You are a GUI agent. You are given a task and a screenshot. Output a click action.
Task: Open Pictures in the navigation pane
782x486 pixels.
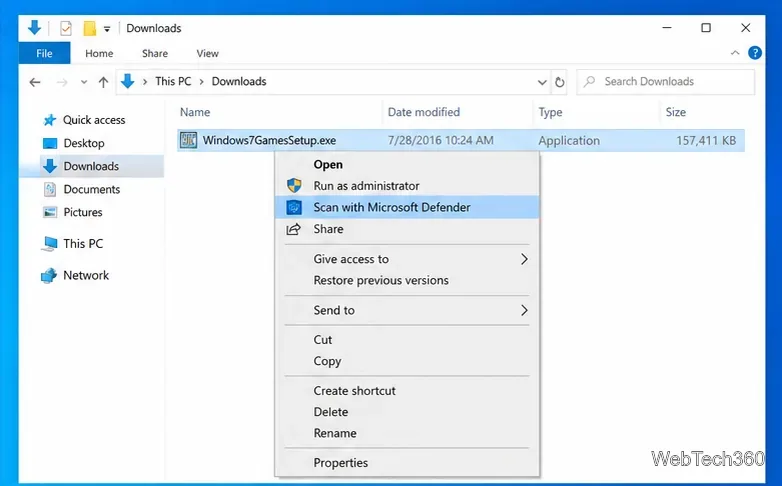point(83,212)
